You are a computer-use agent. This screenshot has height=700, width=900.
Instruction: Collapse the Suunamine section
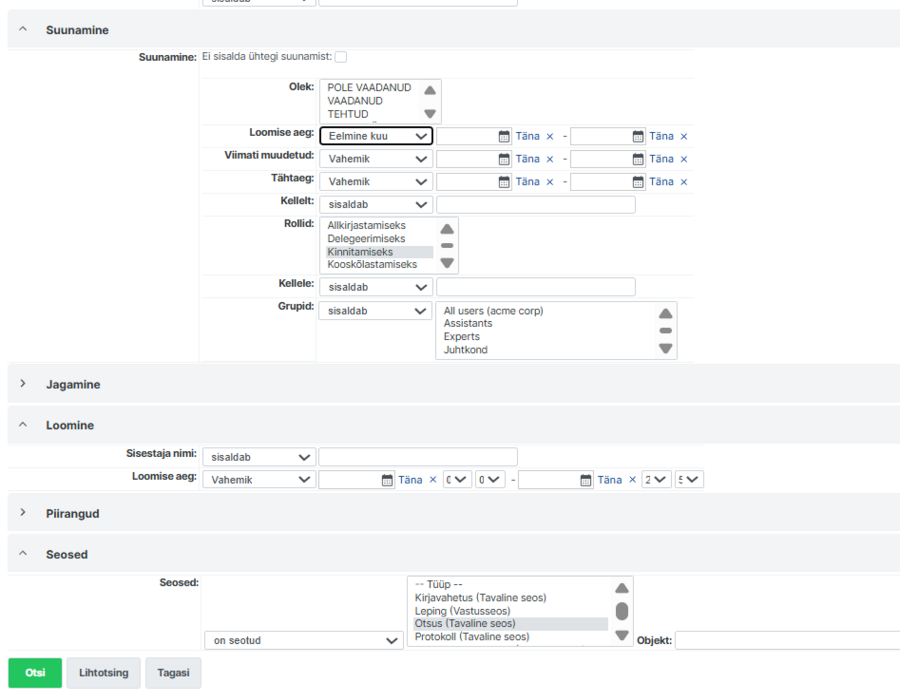[23, 29]
